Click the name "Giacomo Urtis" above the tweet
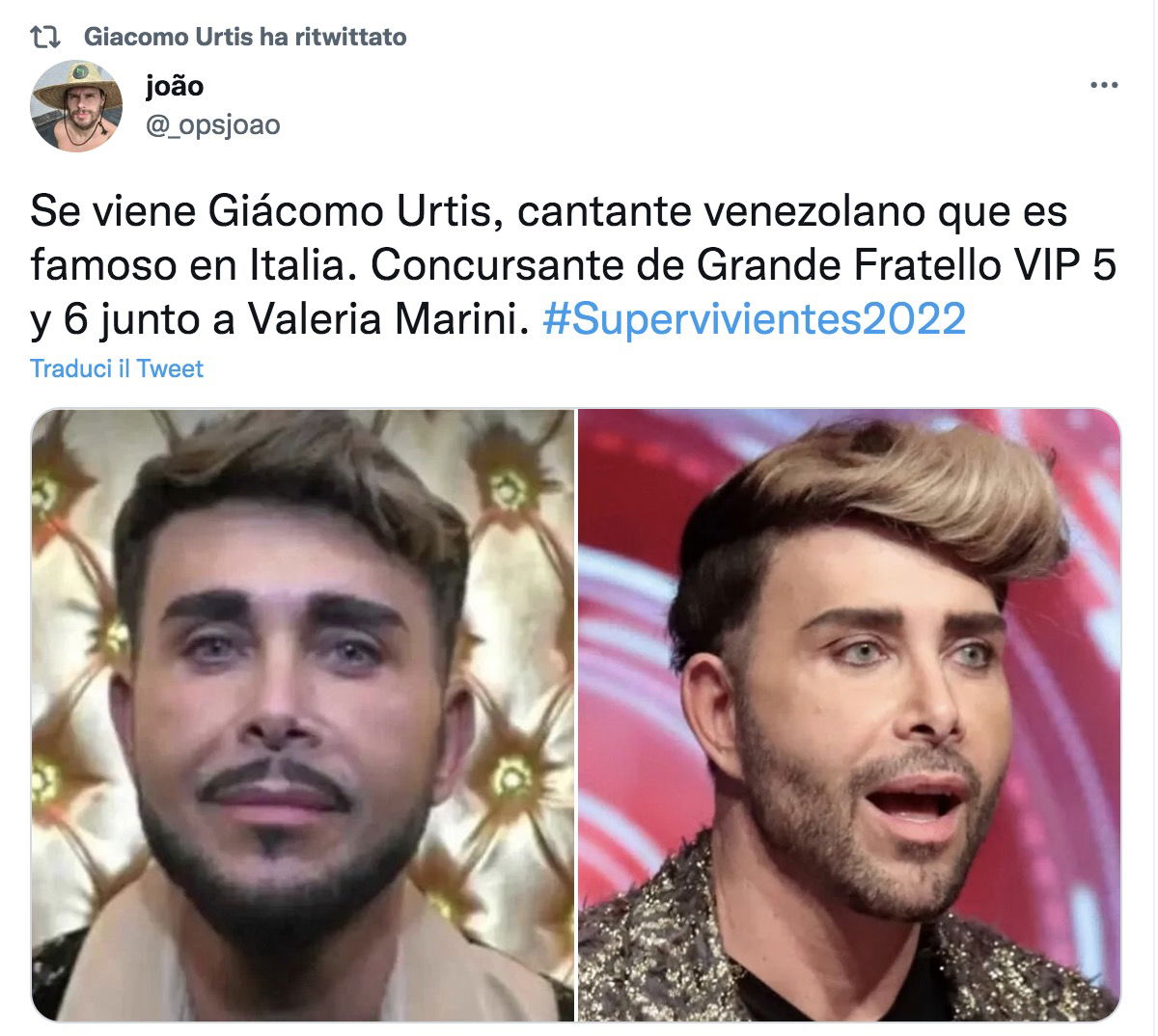This screenshot has width=1158, height=1036. click(x=168, y=37)
